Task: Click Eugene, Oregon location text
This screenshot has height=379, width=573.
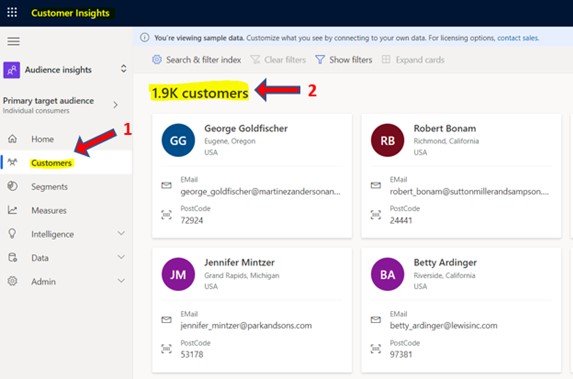Action: tap(230, 141)
